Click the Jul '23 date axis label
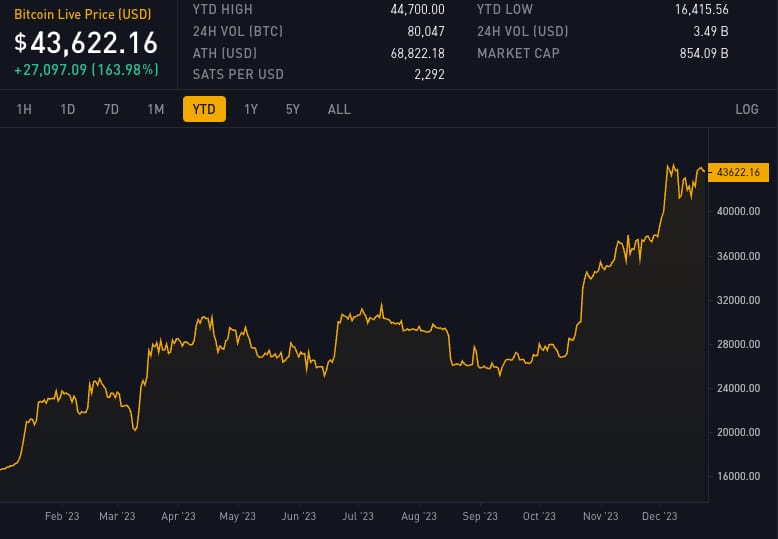Viewport: 778px width, 539px height. click(x=358, y=516)
